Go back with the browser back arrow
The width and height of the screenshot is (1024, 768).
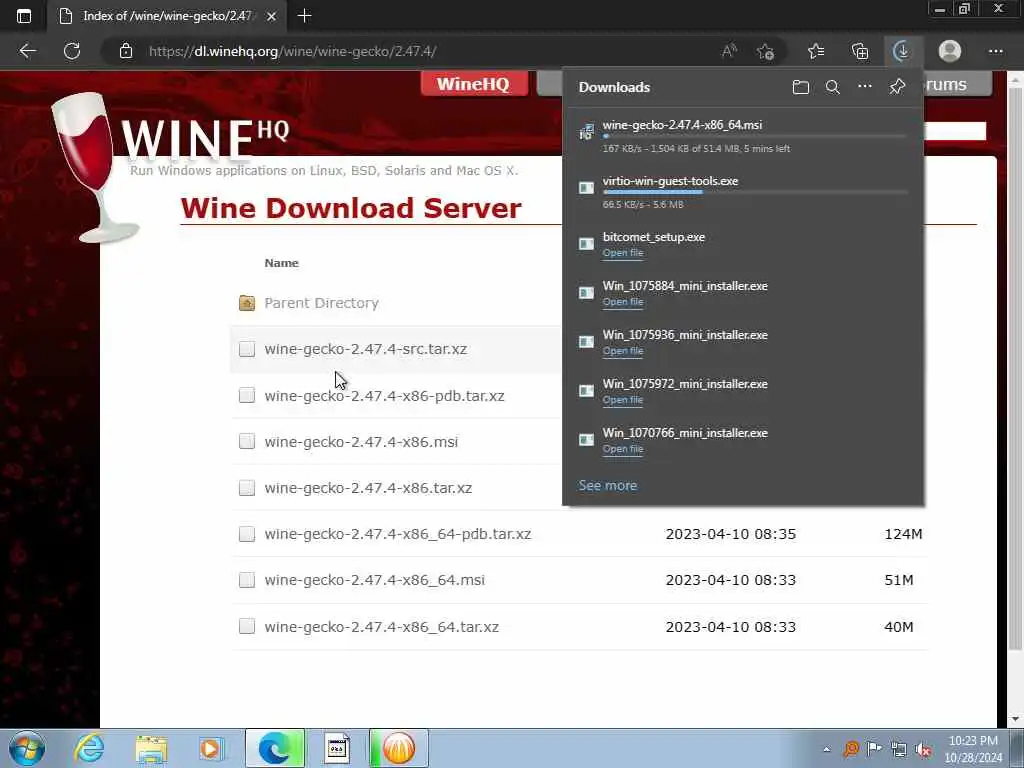tap(27, 51)
